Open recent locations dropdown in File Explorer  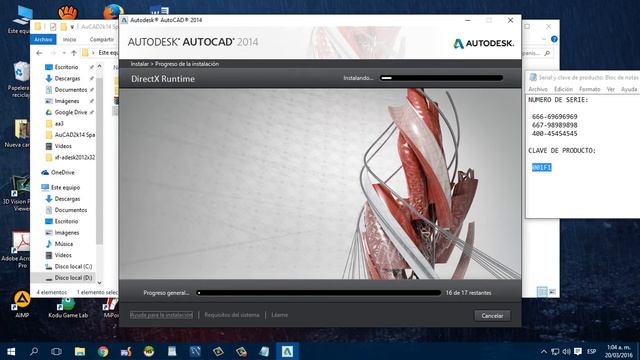tap(64, 53)
